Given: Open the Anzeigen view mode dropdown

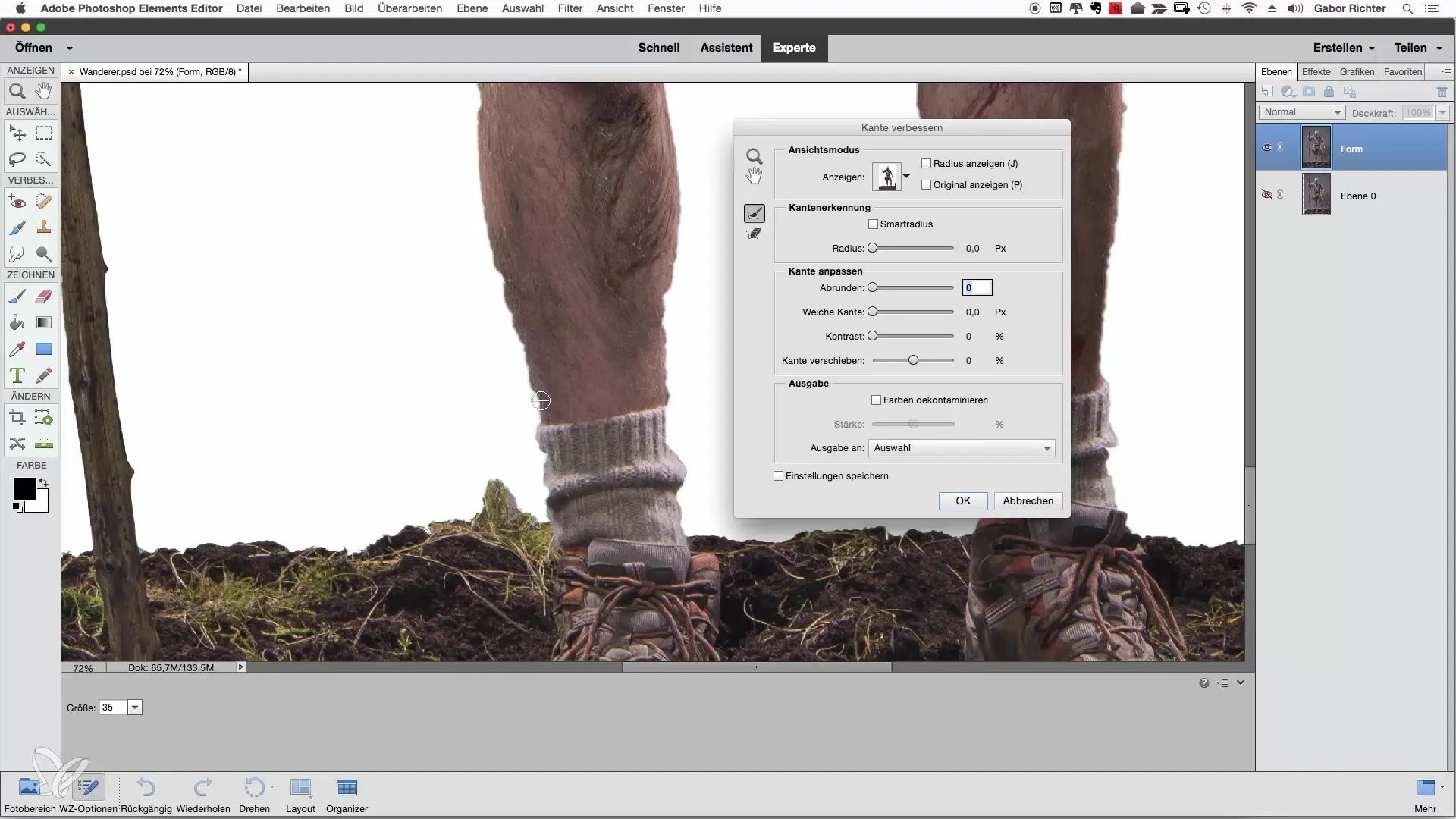Looking at the screenshot, I should (x=906, y=177).
